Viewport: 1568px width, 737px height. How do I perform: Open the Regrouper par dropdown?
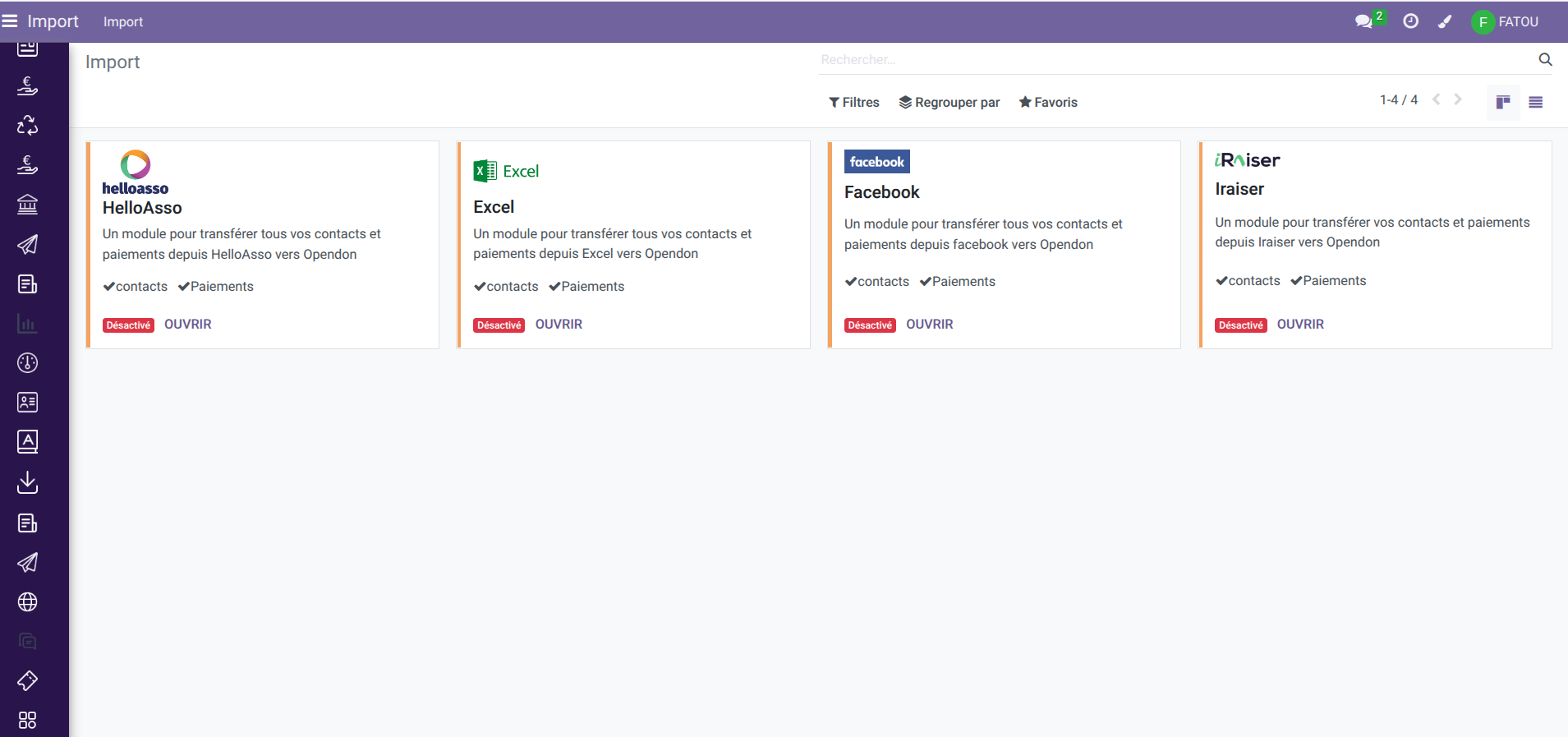(x=950, y=102)
